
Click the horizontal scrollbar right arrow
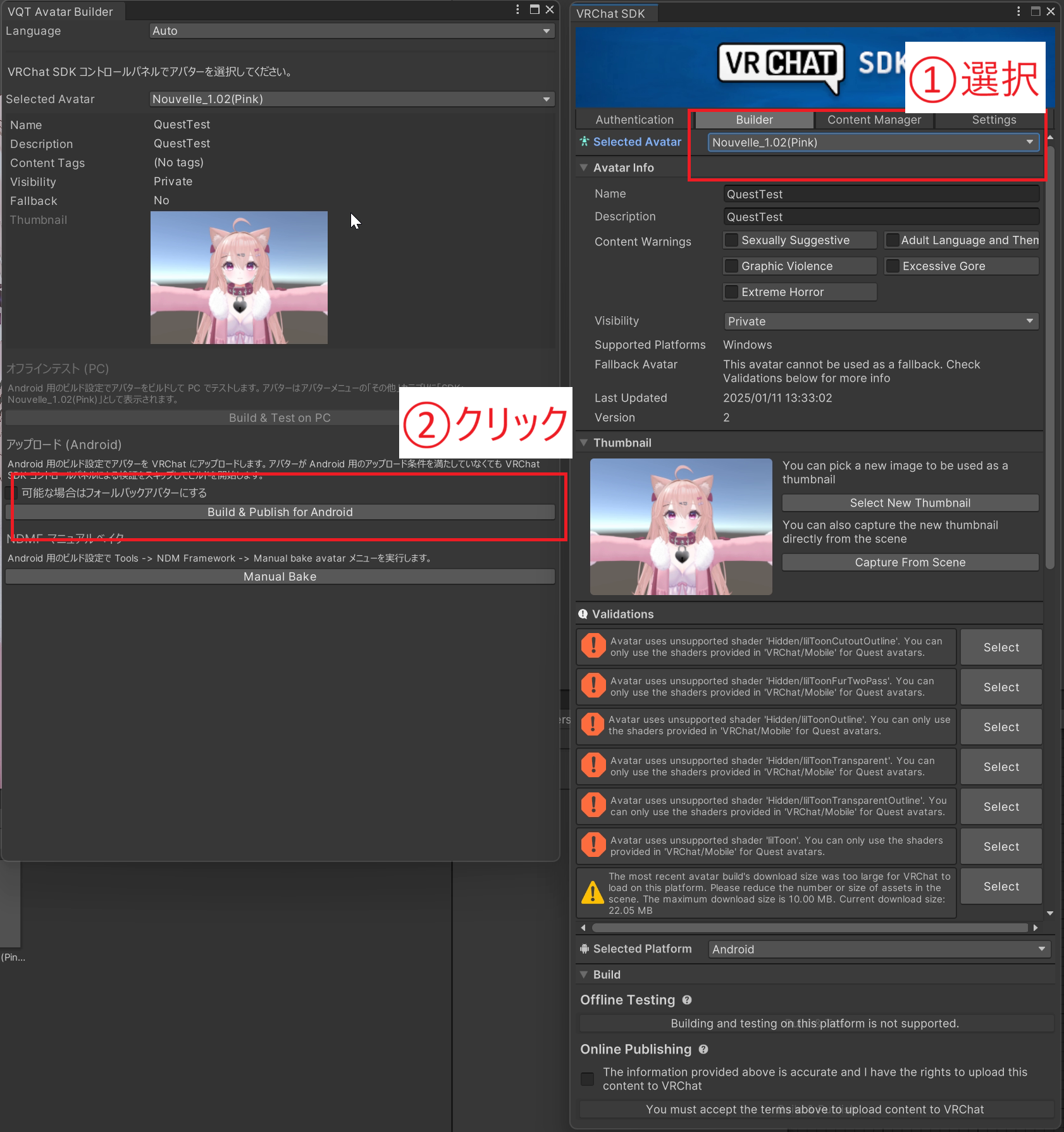click(x=1036, y=928)
